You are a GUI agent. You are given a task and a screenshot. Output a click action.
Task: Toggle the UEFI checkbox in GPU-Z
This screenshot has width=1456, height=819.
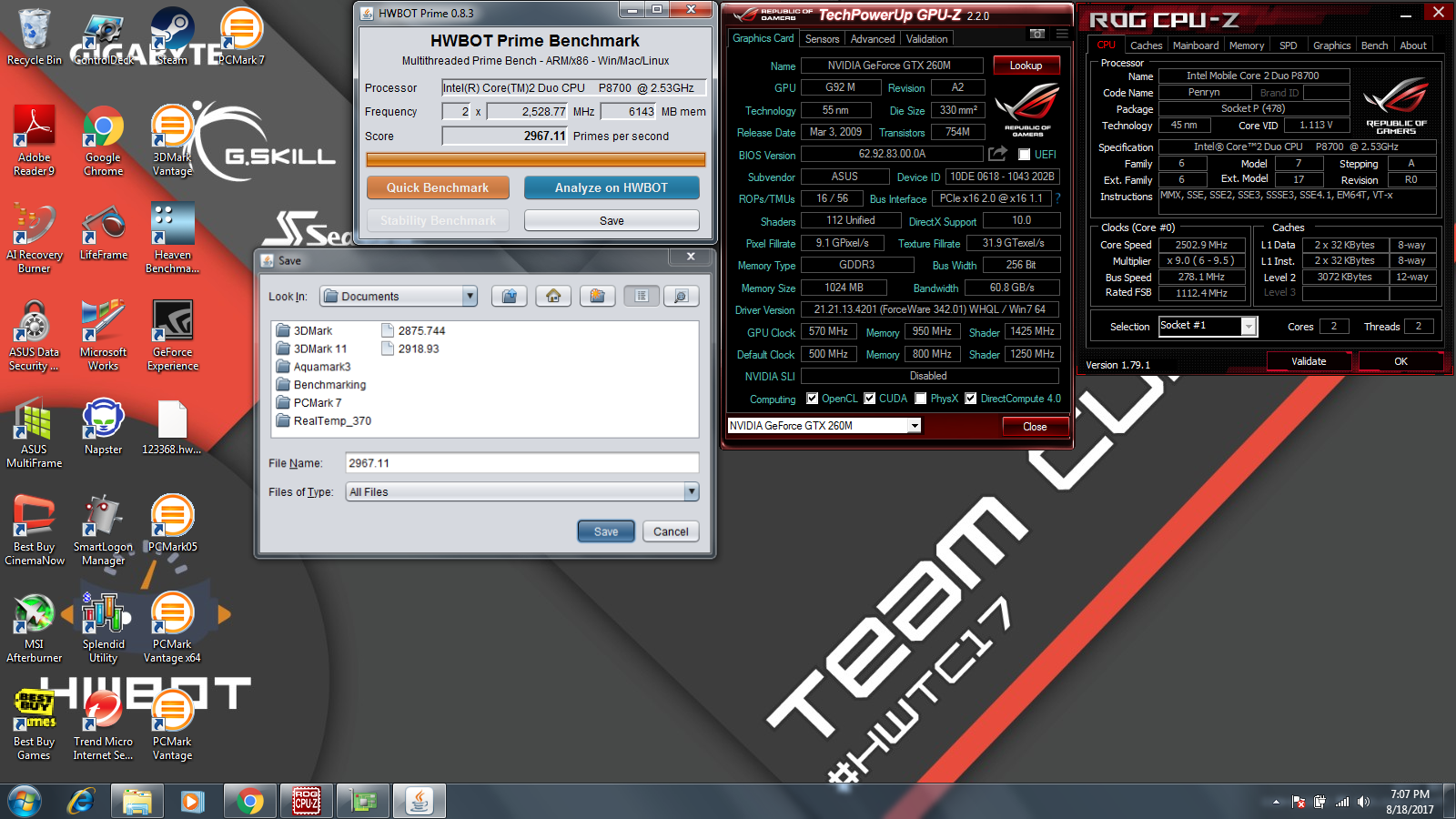1024,155
